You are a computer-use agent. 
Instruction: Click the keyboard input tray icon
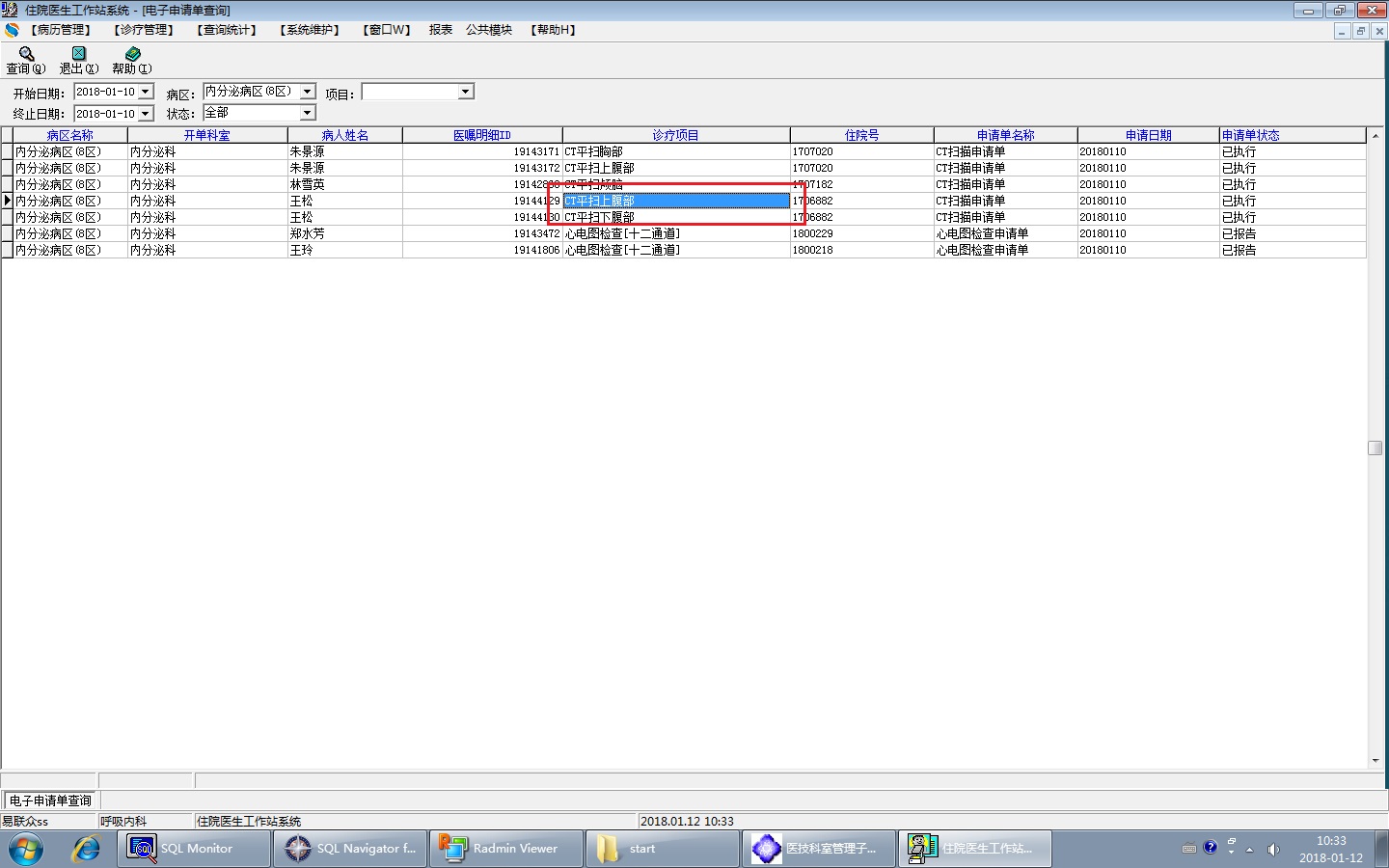1188,849
